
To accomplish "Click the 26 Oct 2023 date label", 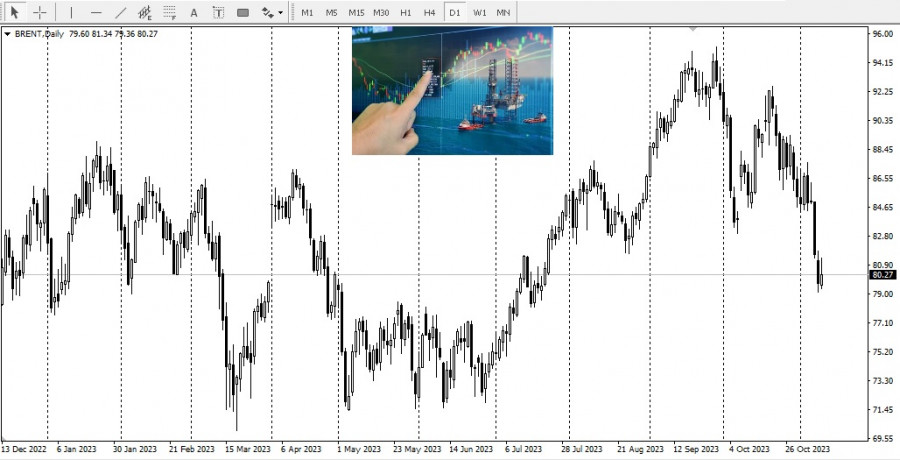I will point(808,449).
